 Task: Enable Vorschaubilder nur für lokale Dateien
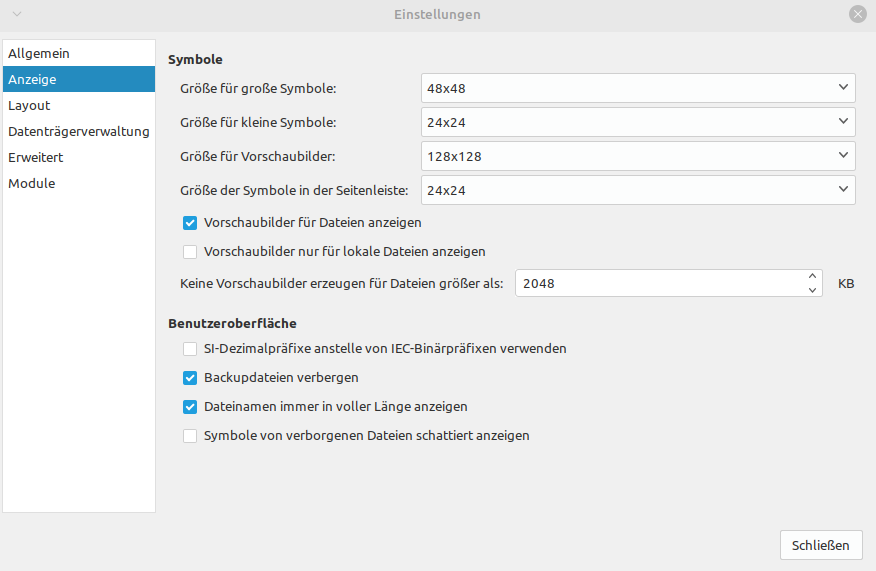coord(190,251)
